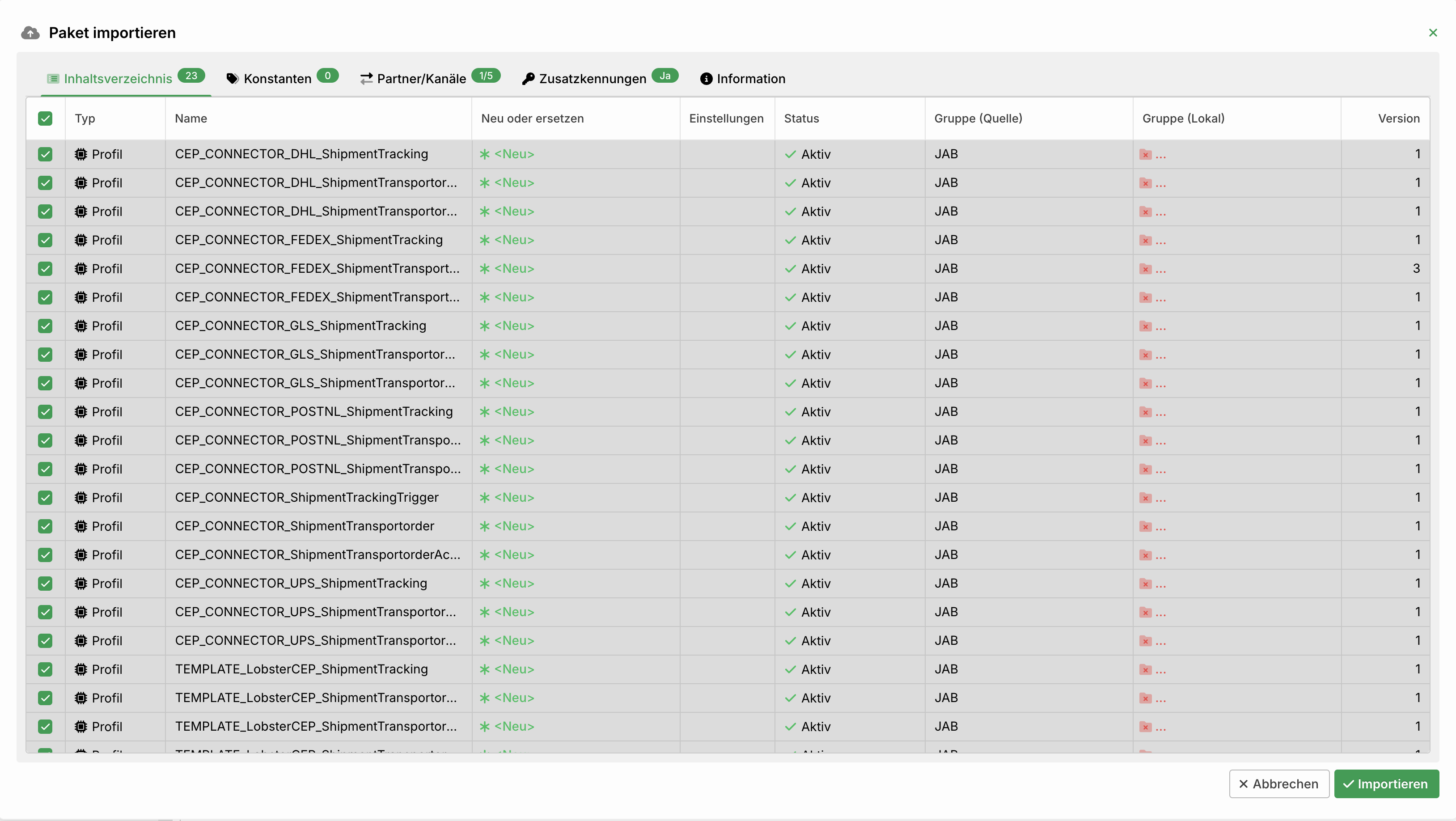Screen dimensions: 1456x821
Task: Click the local group folder icon for TEMPLATE_LobsterCEP_ShipmentTracking
Action: click(x=1146, y=669)
